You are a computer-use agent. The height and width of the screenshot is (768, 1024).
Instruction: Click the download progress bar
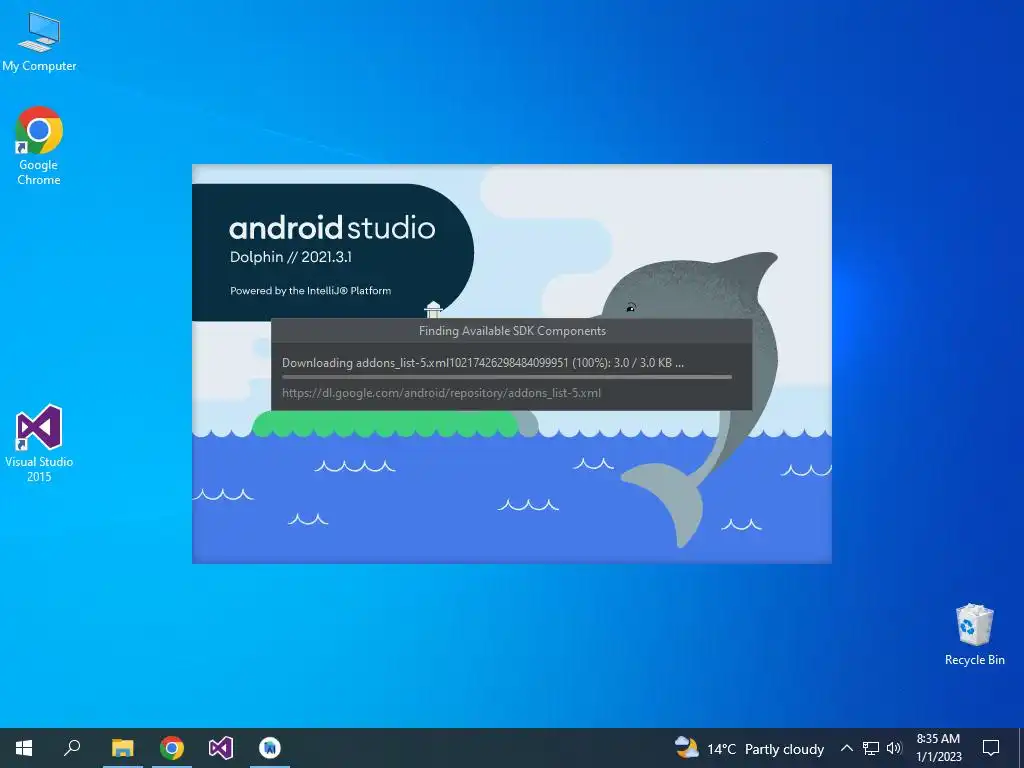click(x=507, y=377)
